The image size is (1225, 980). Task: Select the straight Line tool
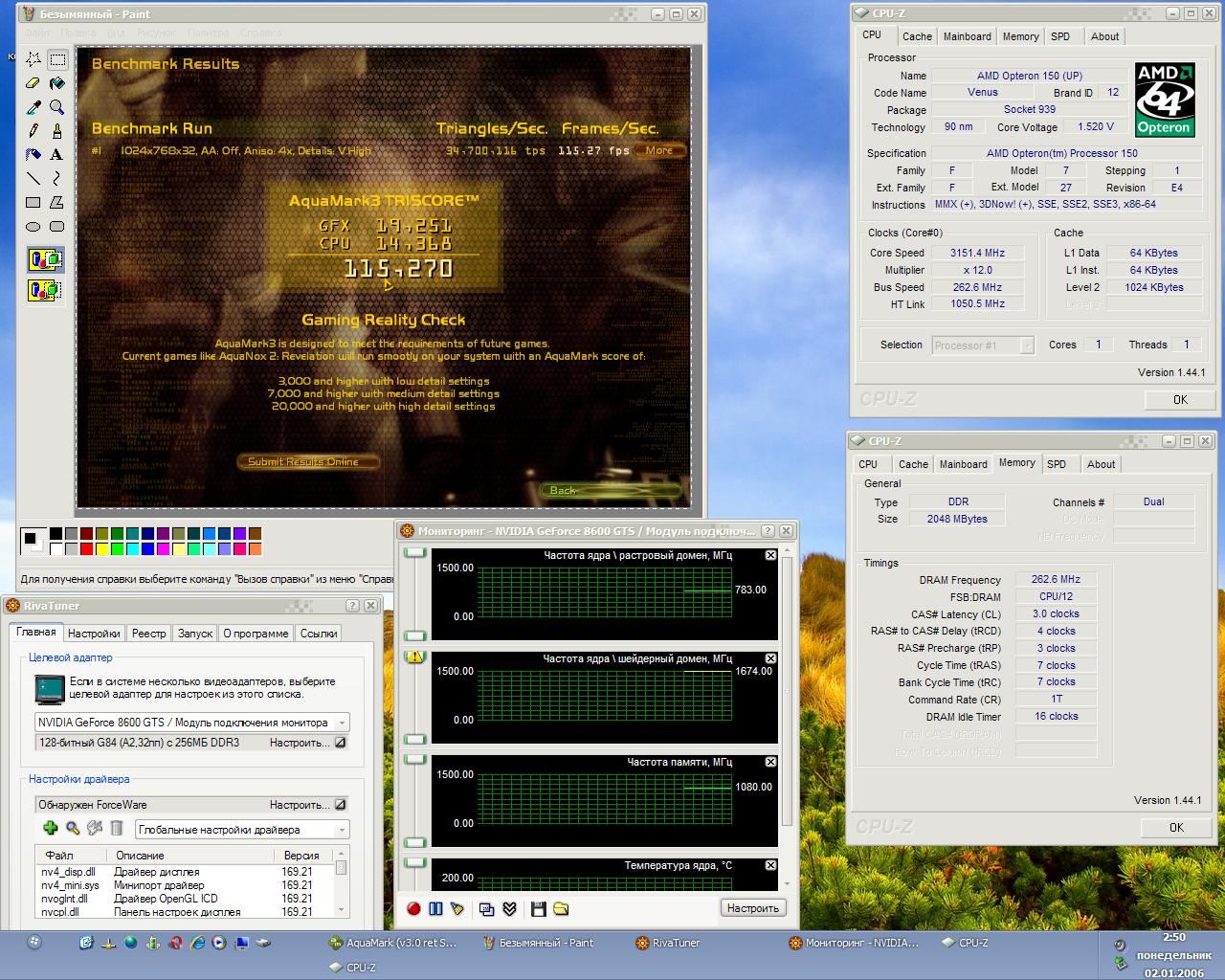click(x=33, y=178)
